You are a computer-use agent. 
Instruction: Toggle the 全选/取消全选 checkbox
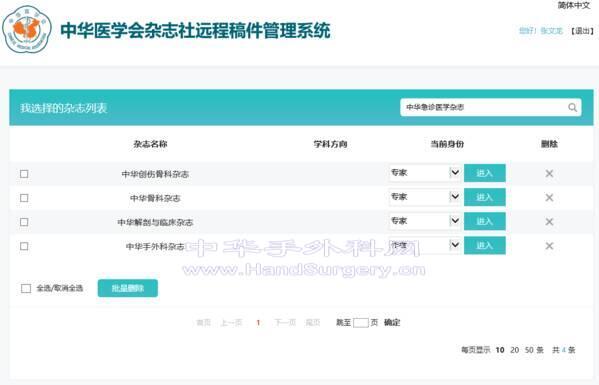26,288
